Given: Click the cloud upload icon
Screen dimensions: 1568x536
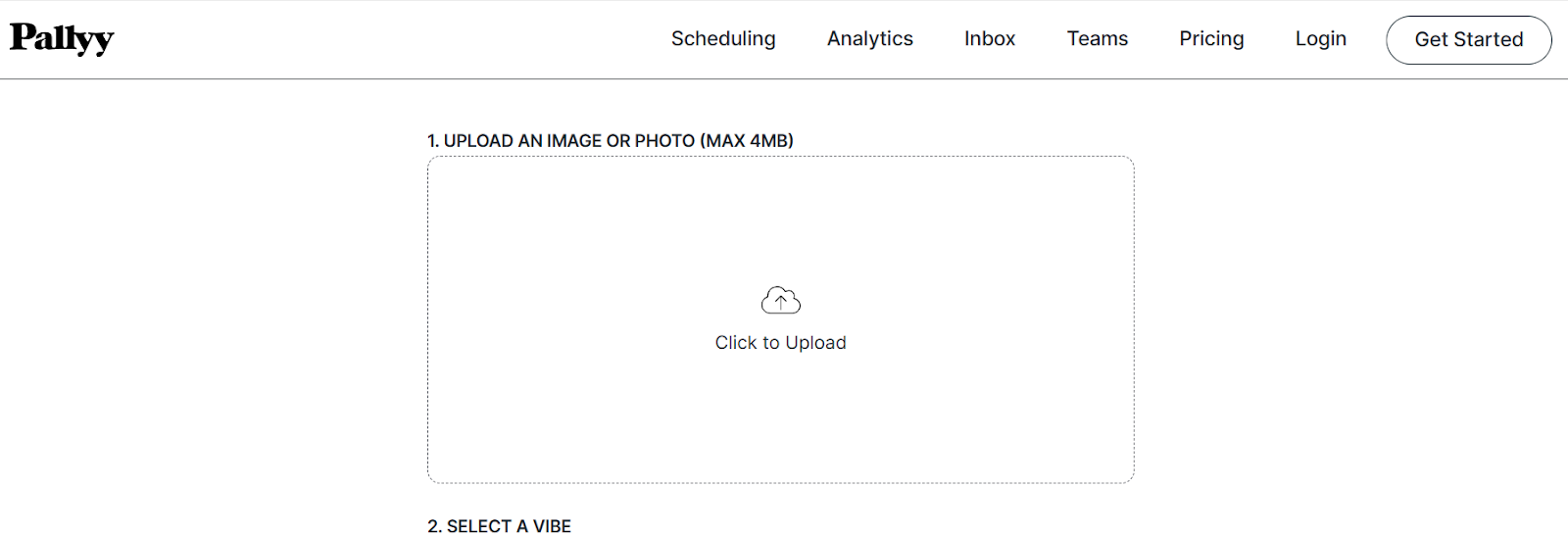Looking at the screenshot, I should [x=781, y=300].
